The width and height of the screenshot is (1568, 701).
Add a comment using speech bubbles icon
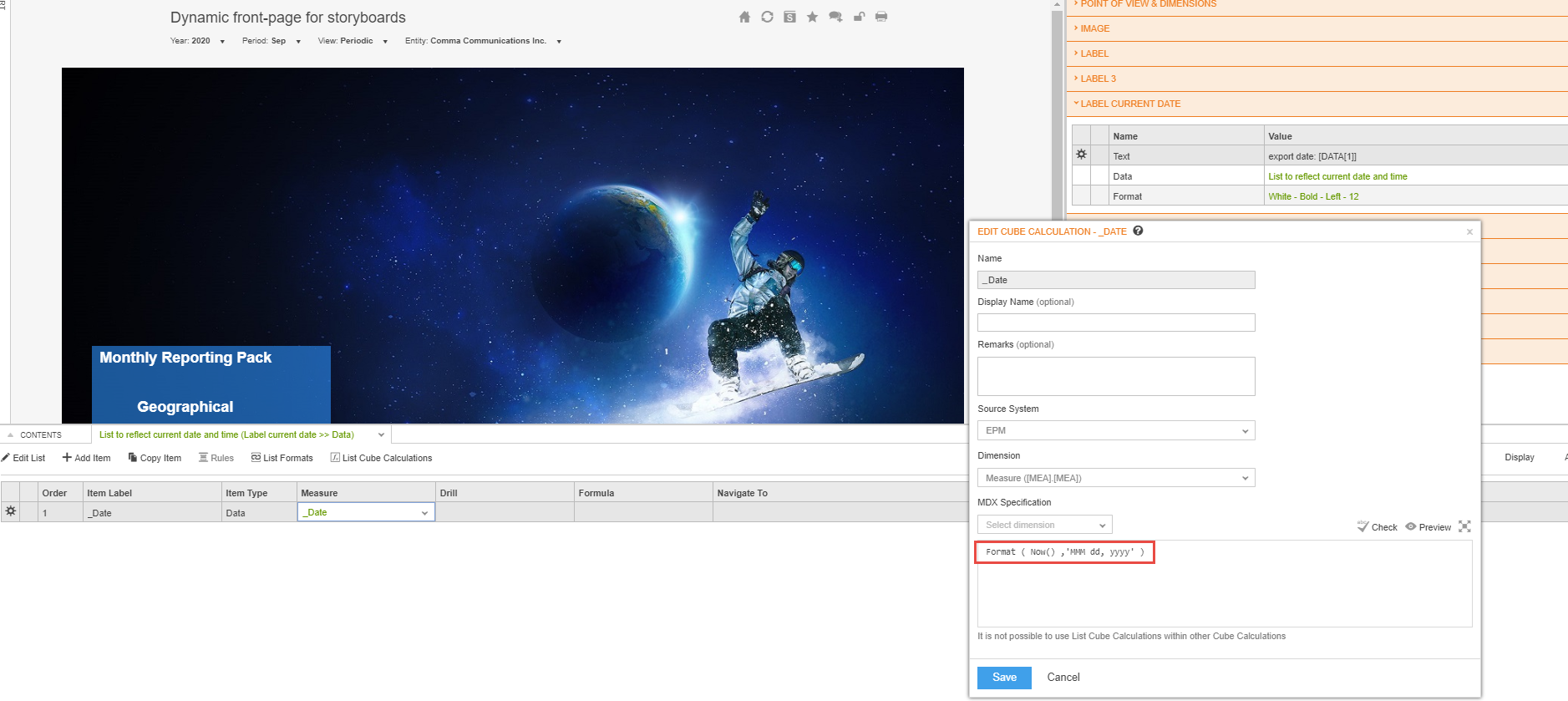pos(835,17)
